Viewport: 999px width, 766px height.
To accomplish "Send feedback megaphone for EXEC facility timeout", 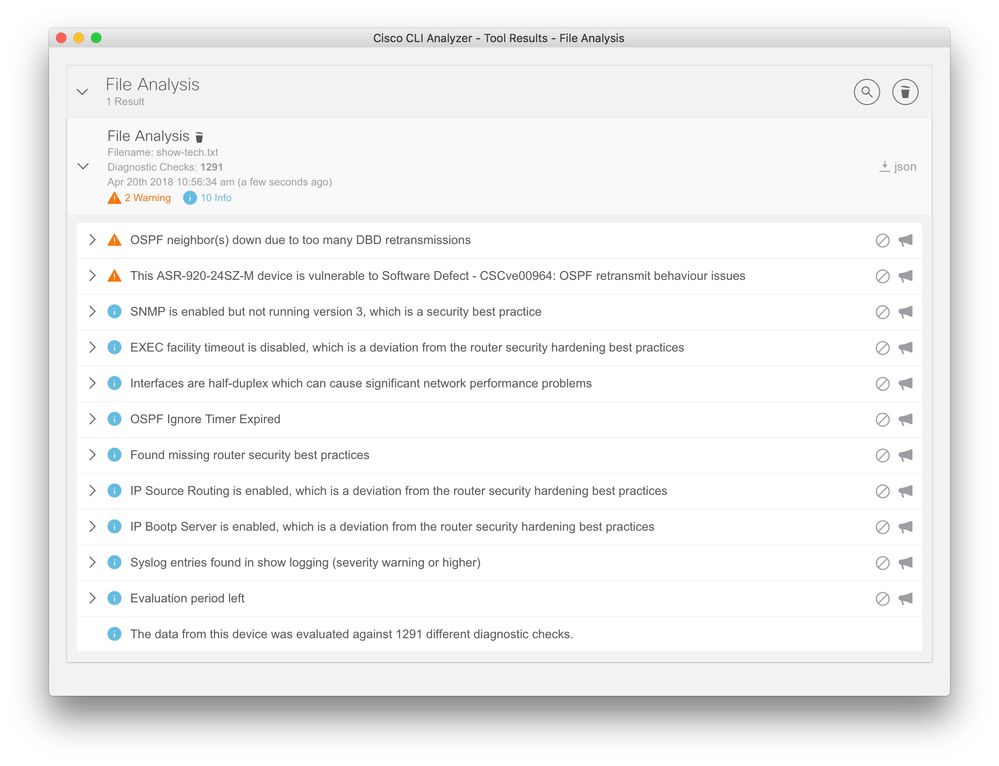I will pos(905,348).
